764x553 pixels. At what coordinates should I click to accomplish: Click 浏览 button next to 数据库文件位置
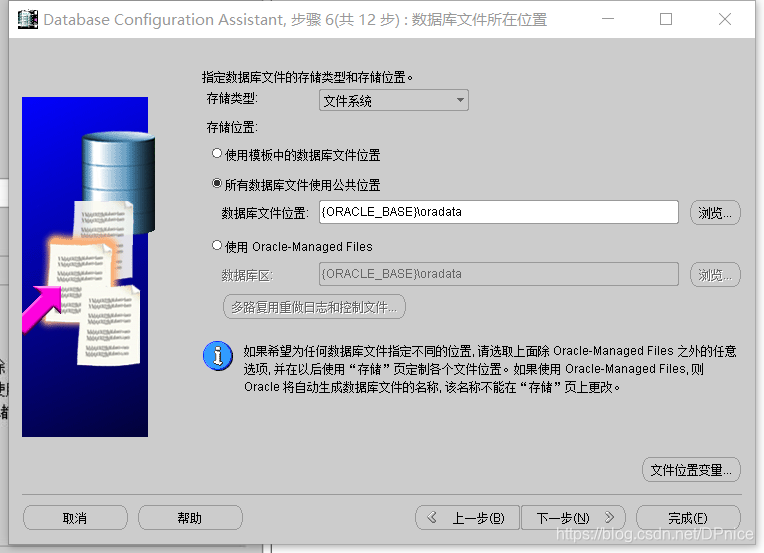[715, 213]
